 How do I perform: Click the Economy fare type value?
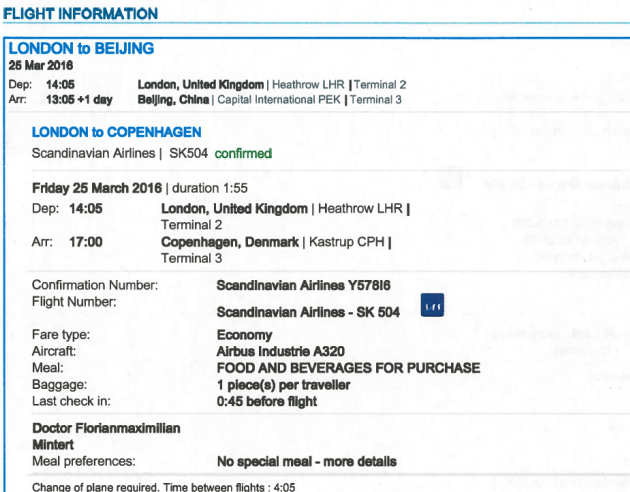[x=245, y=336]
